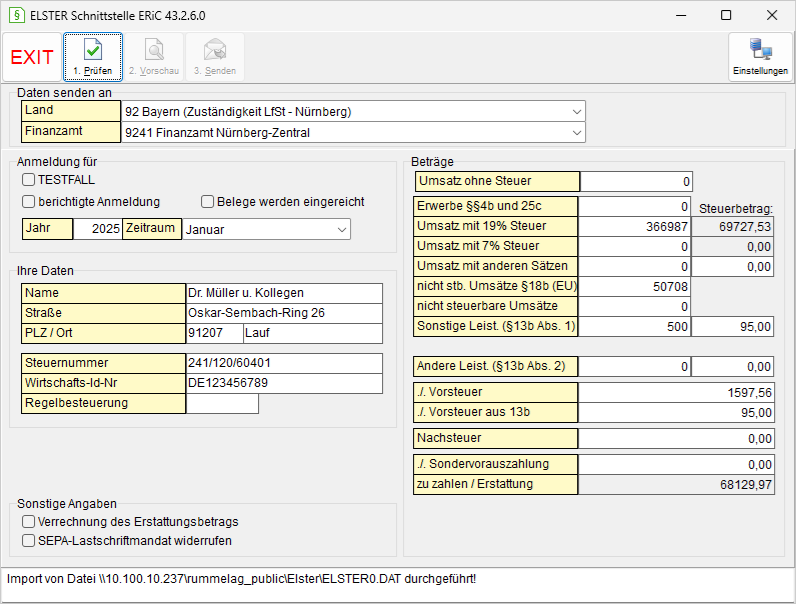Edit the Name field Dr. Müller u. Kollegen
796x605 pixels.
click(x=284, y=293)
